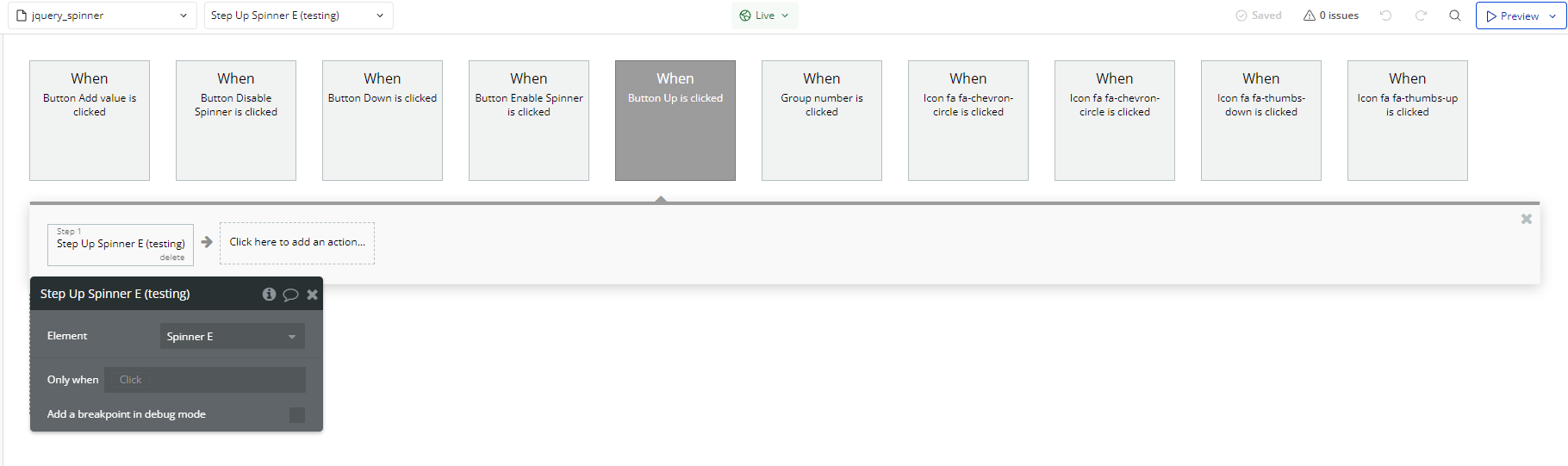Delete Step 1 via delete link

point(172,258)
